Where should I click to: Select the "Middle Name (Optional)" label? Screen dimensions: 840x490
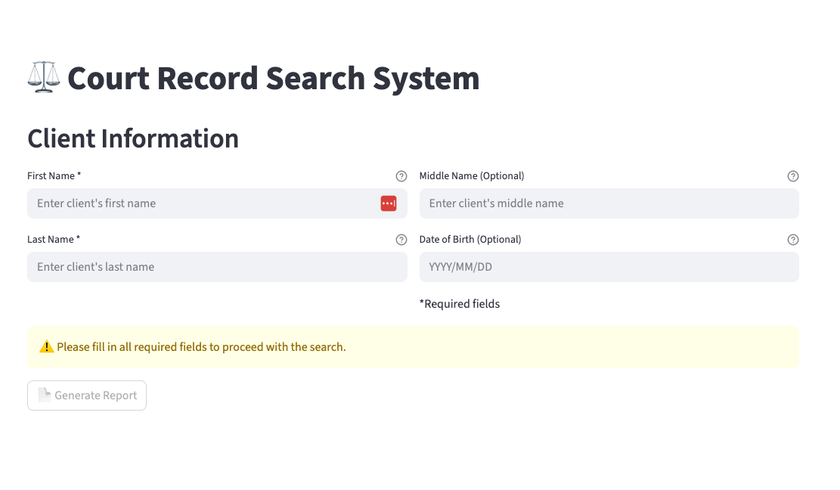(x=472, y=176)
